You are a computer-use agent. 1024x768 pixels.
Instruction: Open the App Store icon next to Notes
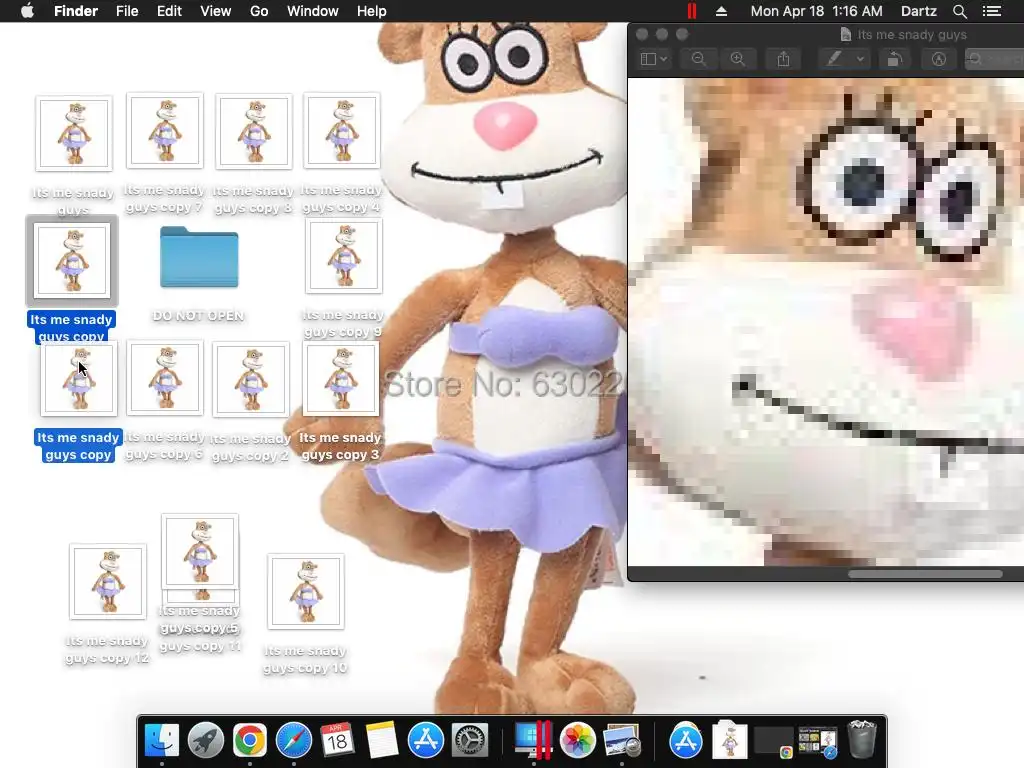(426, 741)
